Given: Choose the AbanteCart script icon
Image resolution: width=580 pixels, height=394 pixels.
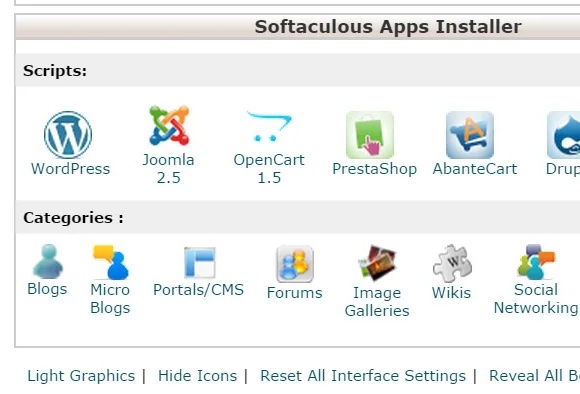Looking at the screenshot, I should point(470,135).
